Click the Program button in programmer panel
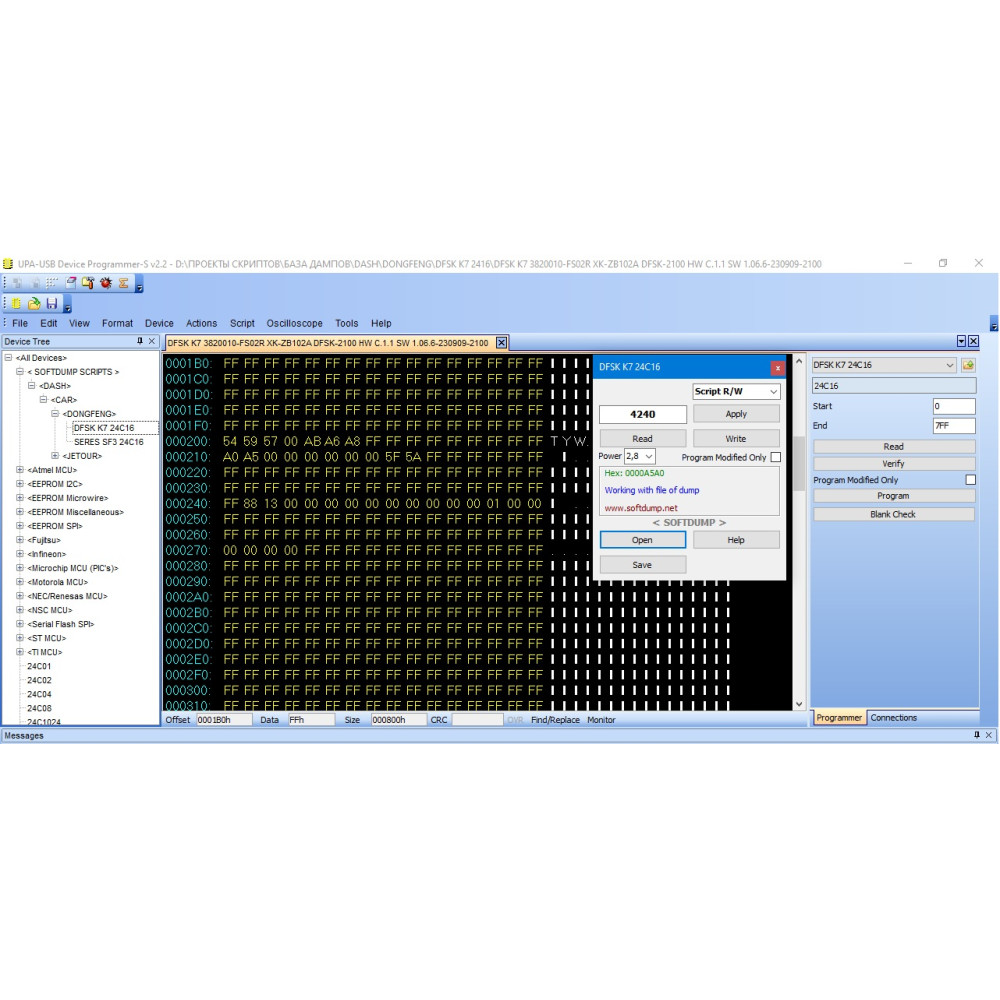The height and width of the screenshot is (1000, 1000). pyautogui.click(x=893, y=496)
